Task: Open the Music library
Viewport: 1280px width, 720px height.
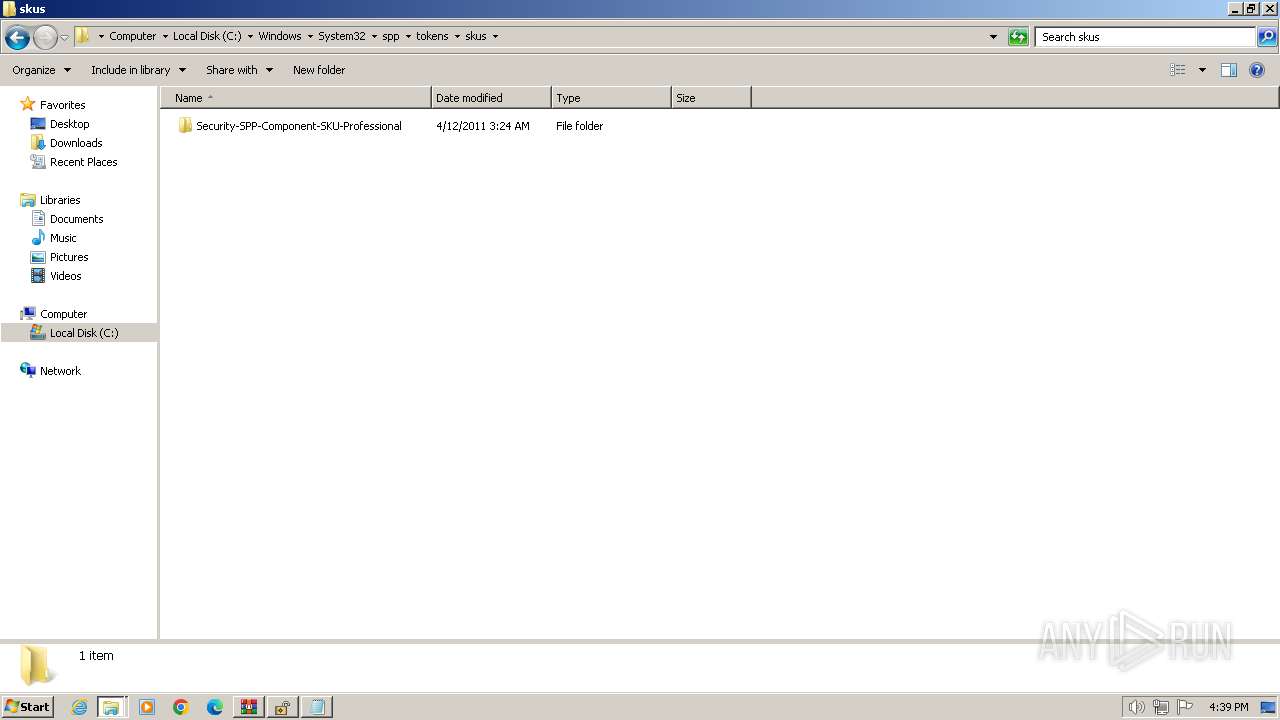Action: click(x=63, y=238)
